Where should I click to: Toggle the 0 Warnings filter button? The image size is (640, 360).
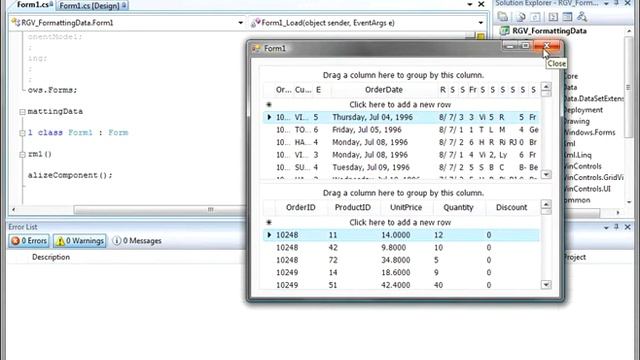coord(80,241)
